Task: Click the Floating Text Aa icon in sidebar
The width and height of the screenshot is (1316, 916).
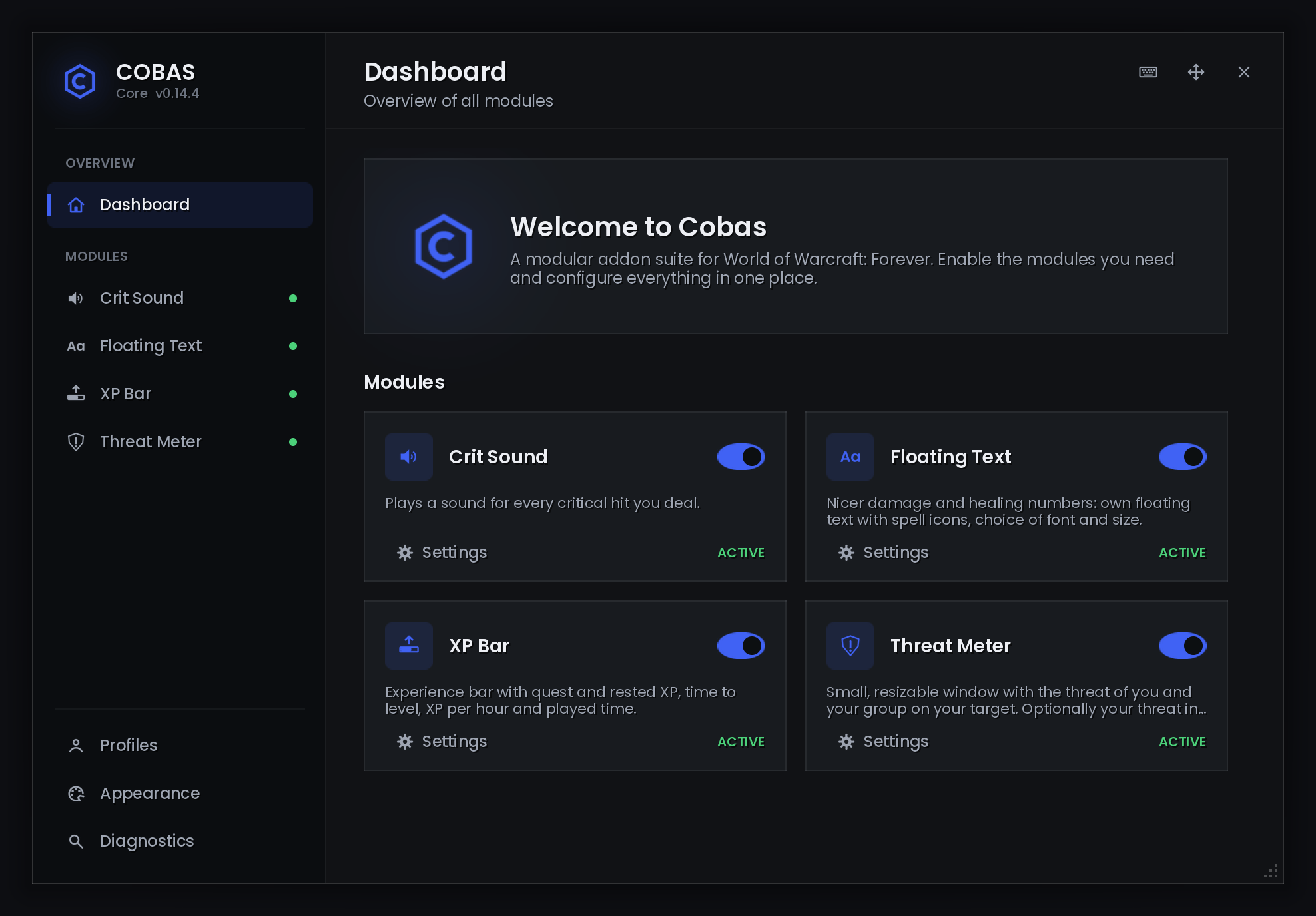Action: [x=76, y=346]
